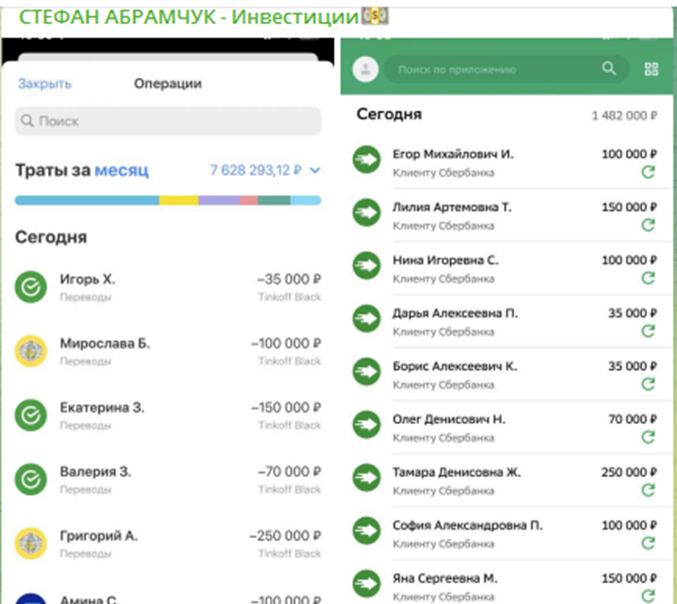This screenshot has height=604, width=677.
Task: Repeat the transfer to Борис Алексеевич К.
Action: (648, 384)
